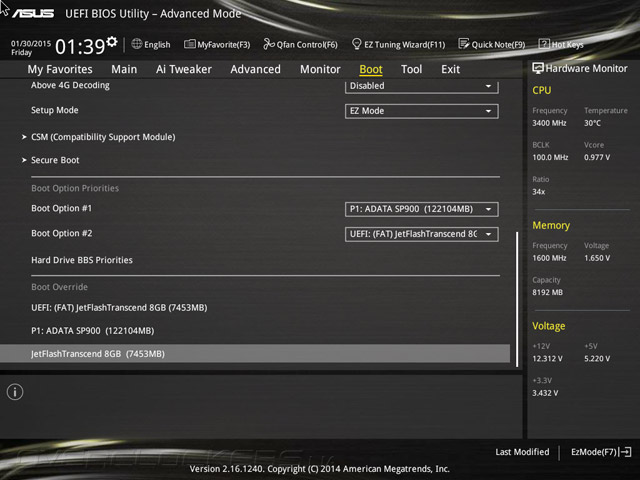Switch to the Exit tab
The height and width of the screenshot is (480, 640).
tap(451, 69)
